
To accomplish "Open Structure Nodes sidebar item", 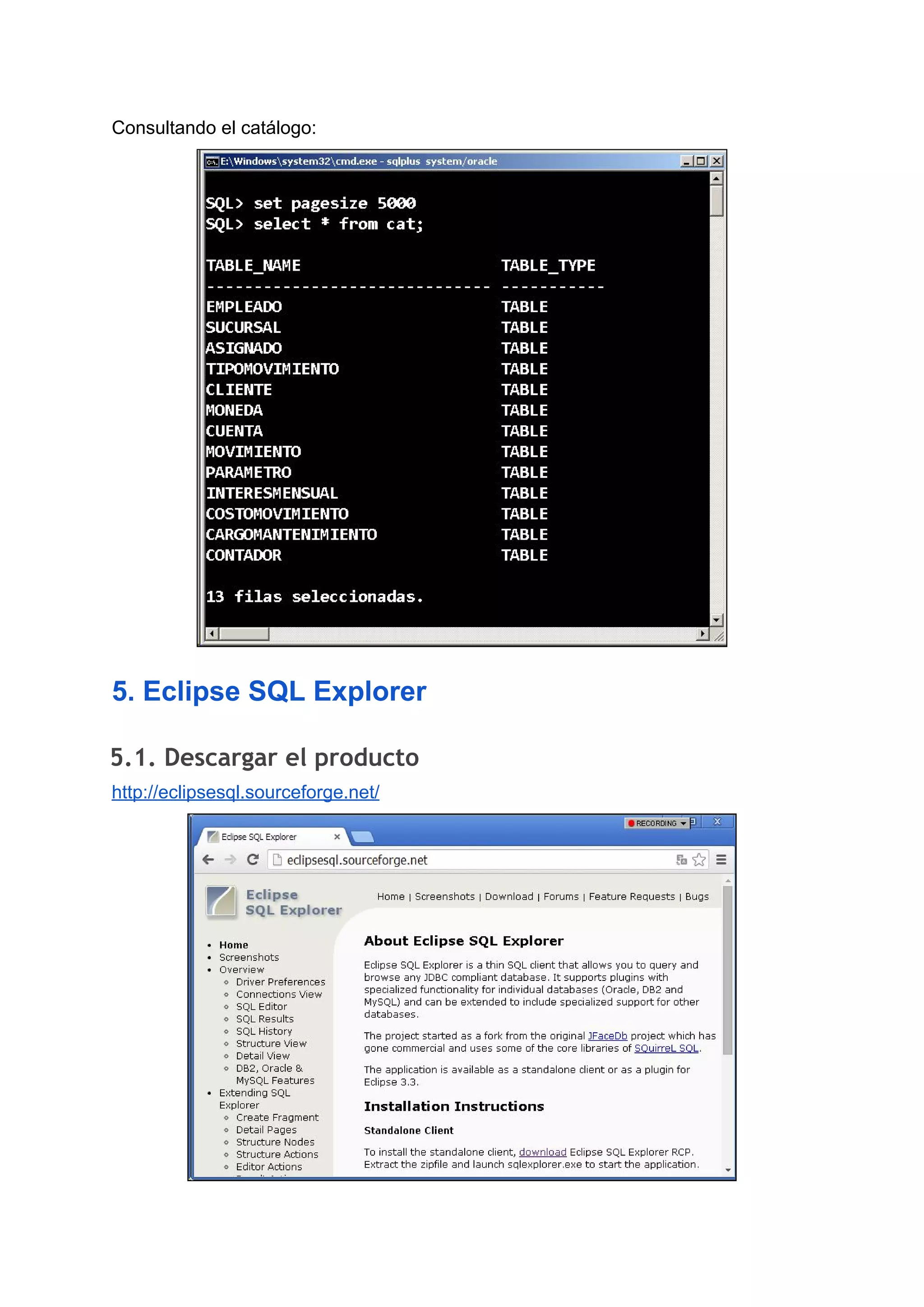I will [275, 1142].
